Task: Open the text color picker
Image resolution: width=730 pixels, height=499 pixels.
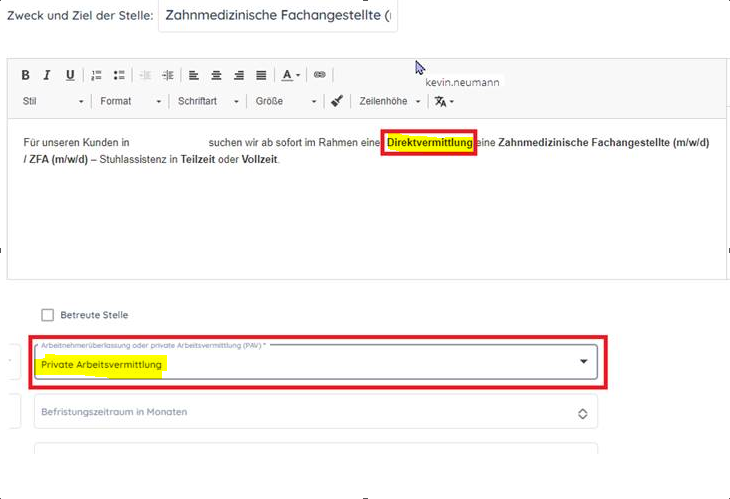Action: pyautogui.click(x=290, y=75)
